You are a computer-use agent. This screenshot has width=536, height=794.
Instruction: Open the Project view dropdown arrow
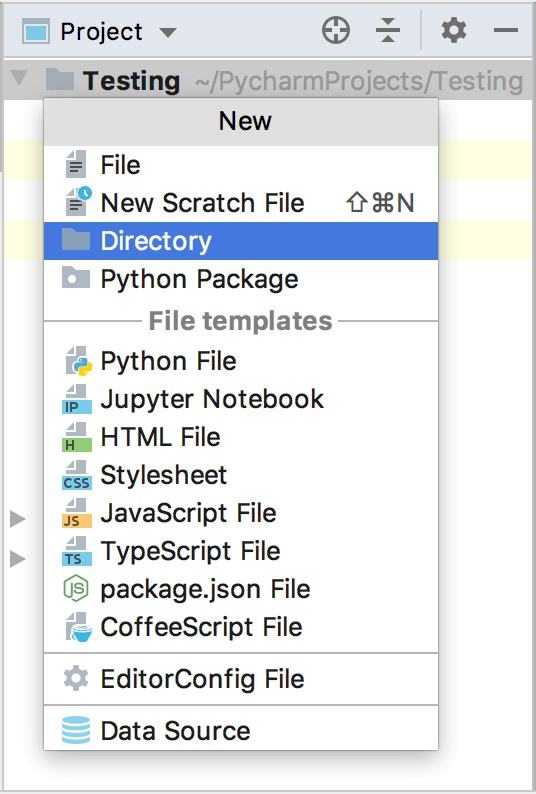[168, 33]
